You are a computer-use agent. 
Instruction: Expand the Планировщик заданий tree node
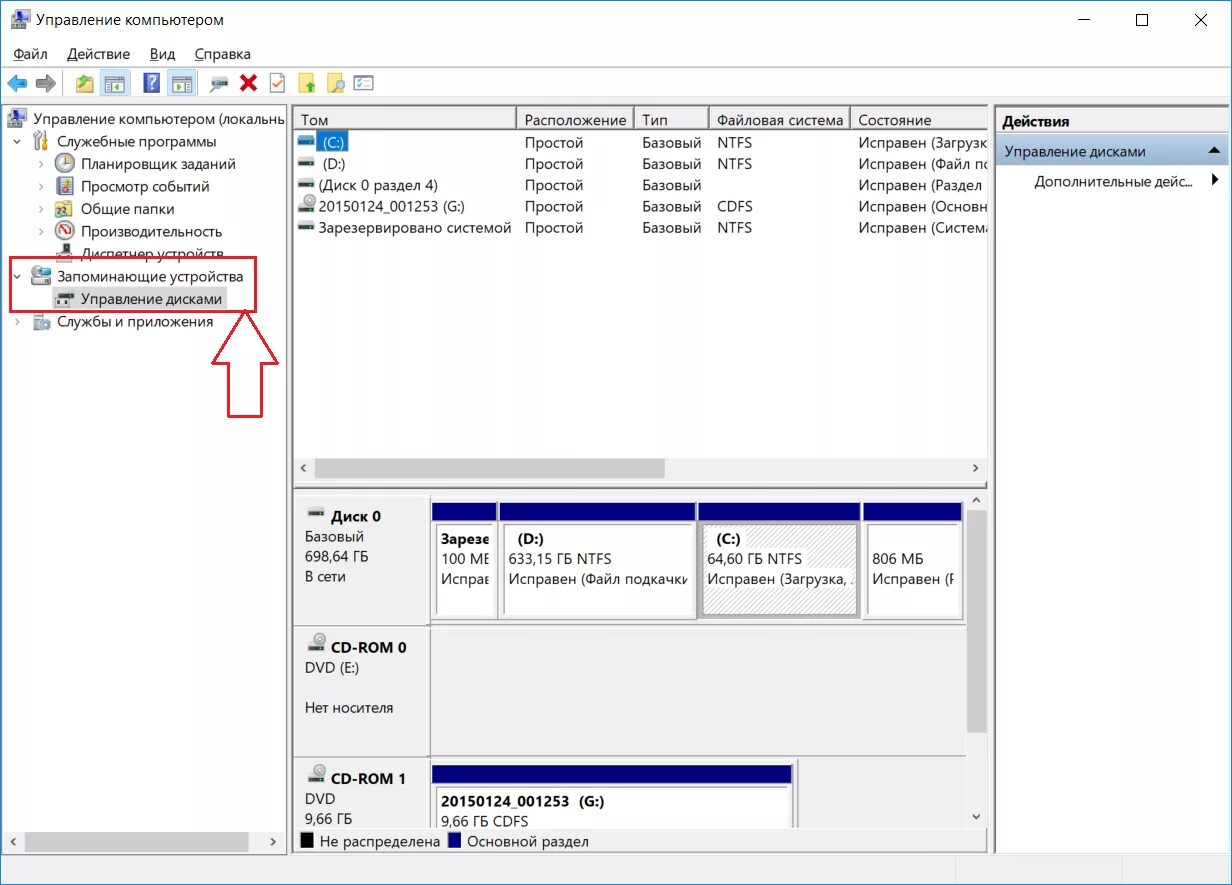coord(41,164)
